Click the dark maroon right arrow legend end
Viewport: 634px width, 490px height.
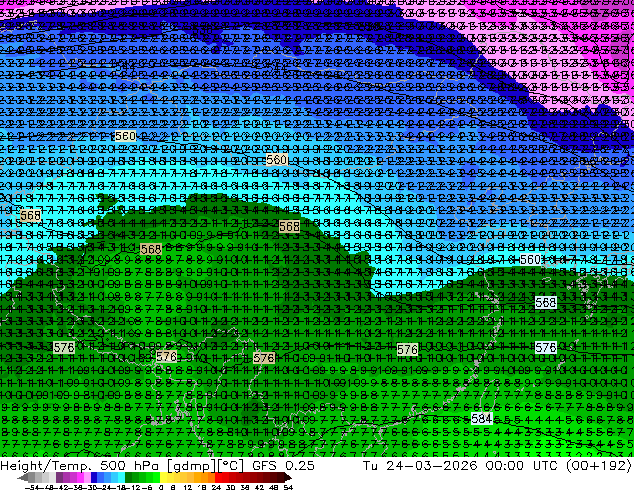click(x=288, y=478)
